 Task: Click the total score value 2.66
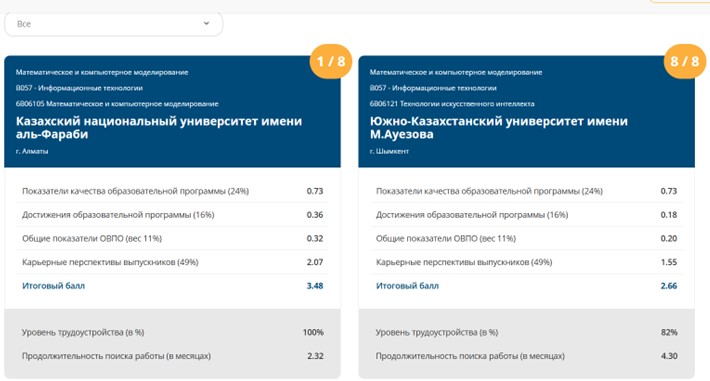coord(669,286)
